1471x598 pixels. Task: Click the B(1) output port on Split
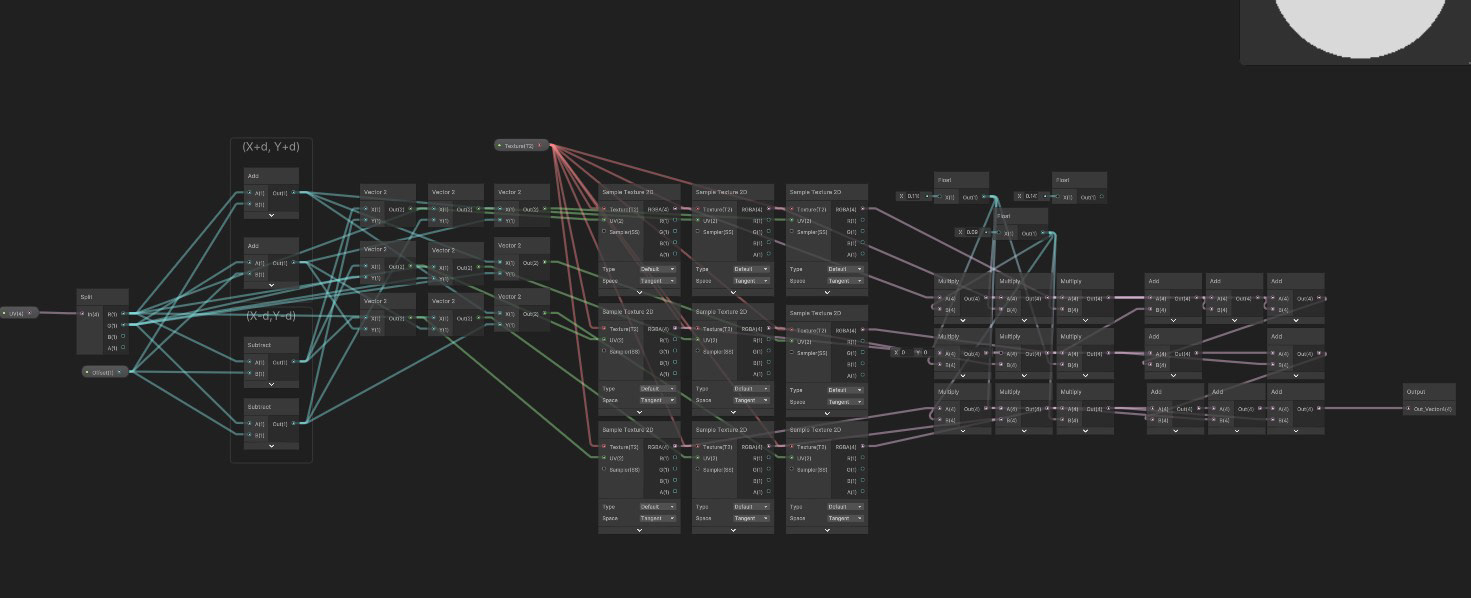pos(123,337)
